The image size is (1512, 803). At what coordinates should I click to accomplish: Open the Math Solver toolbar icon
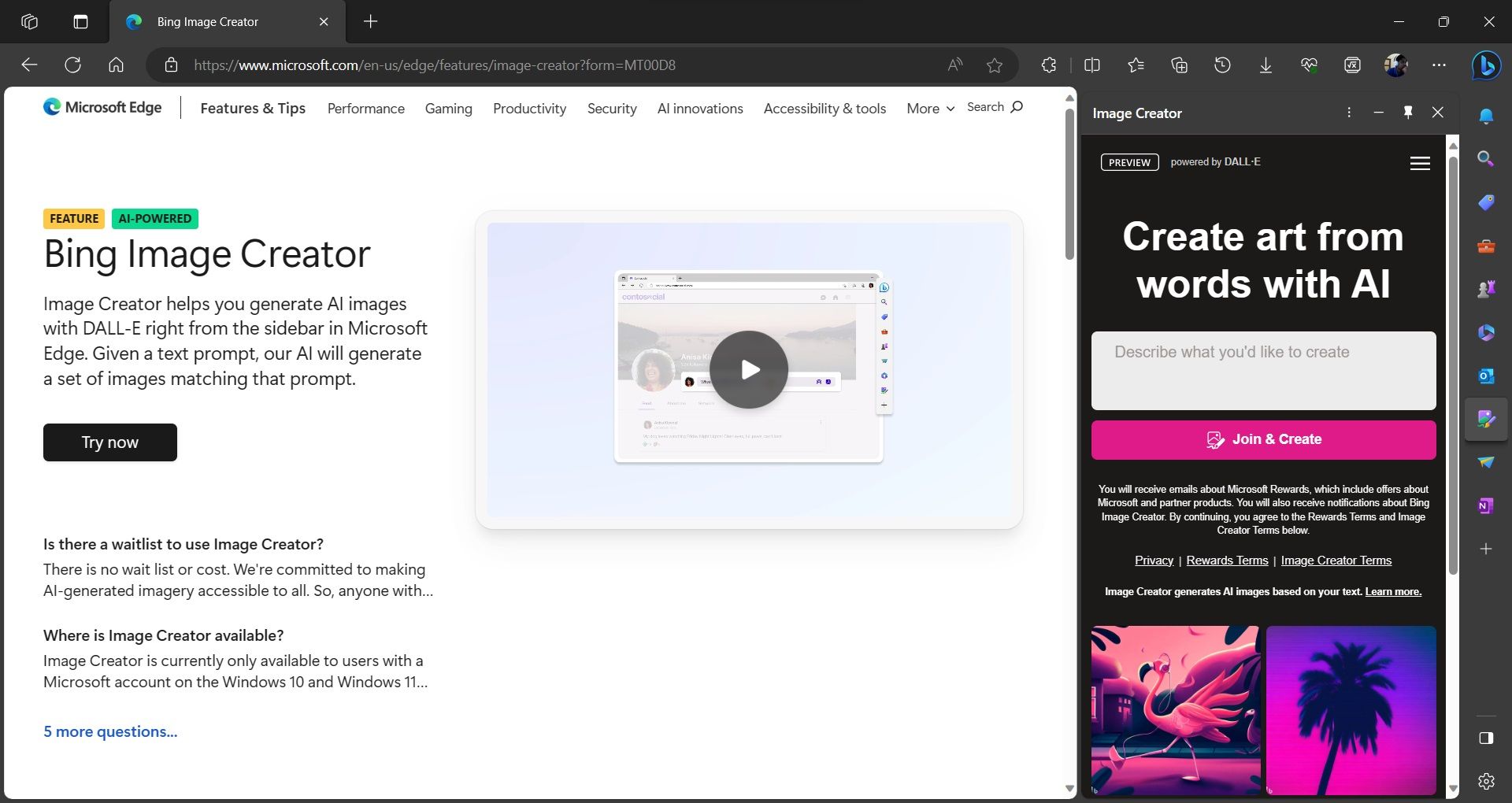(x=1352, y=65)
